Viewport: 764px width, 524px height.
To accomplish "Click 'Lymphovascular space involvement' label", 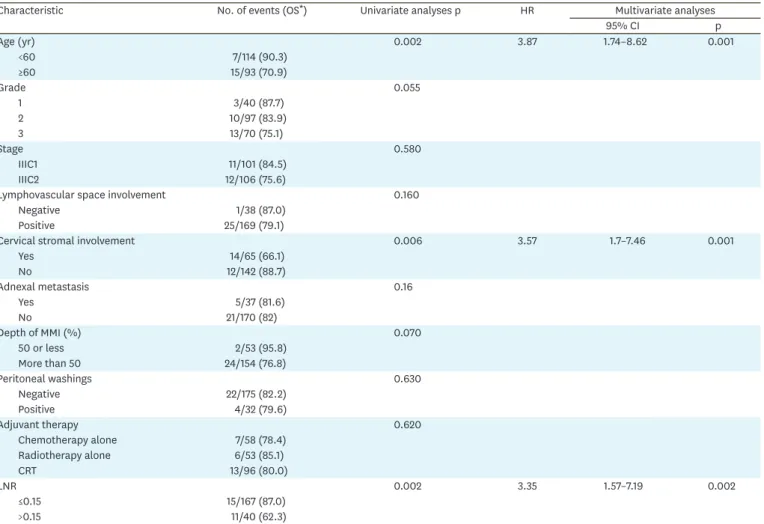I will (x=82, y=195).
